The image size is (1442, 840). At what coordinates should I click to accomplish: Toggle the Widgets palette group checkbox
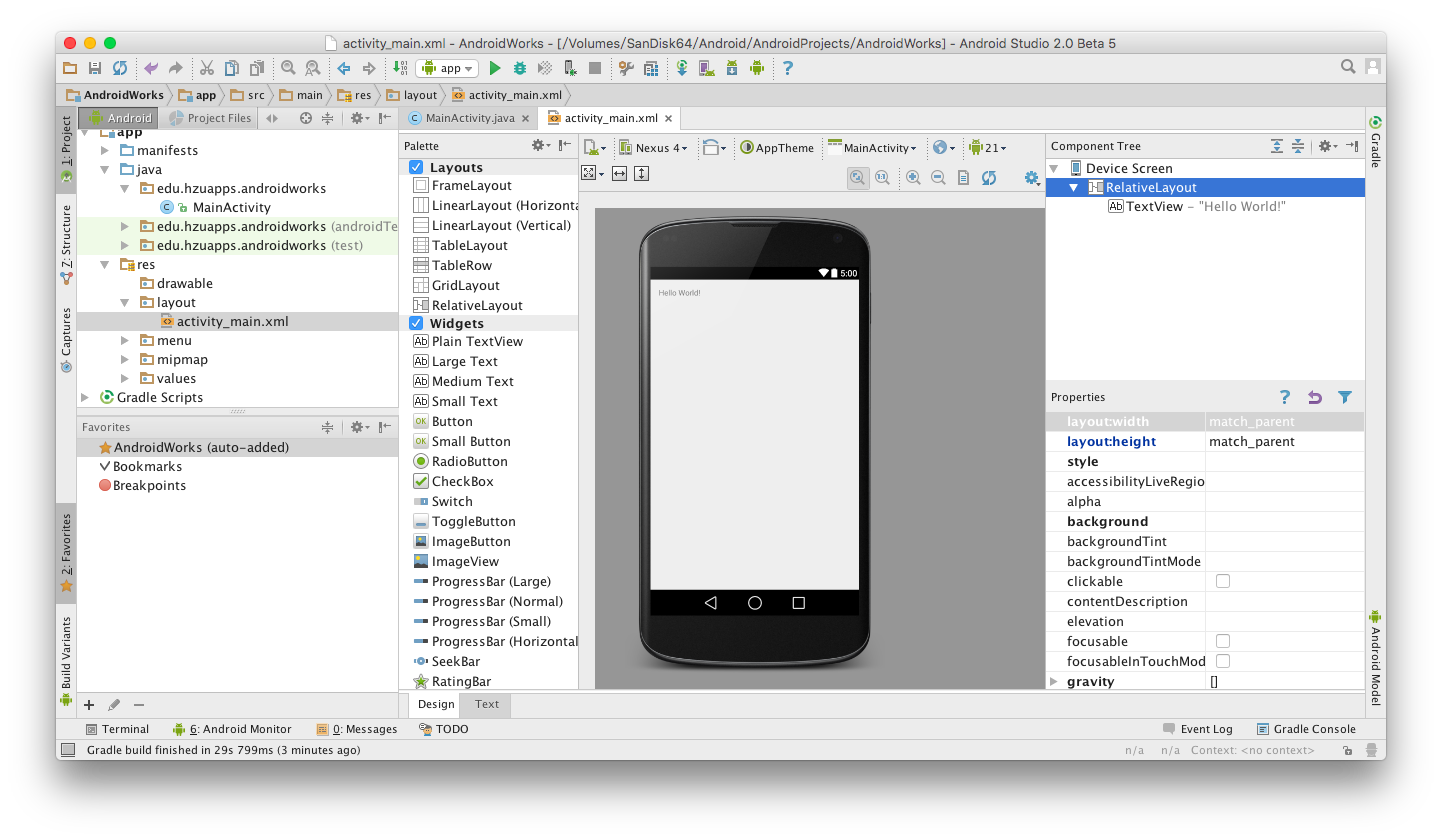[x=416, y=324]
